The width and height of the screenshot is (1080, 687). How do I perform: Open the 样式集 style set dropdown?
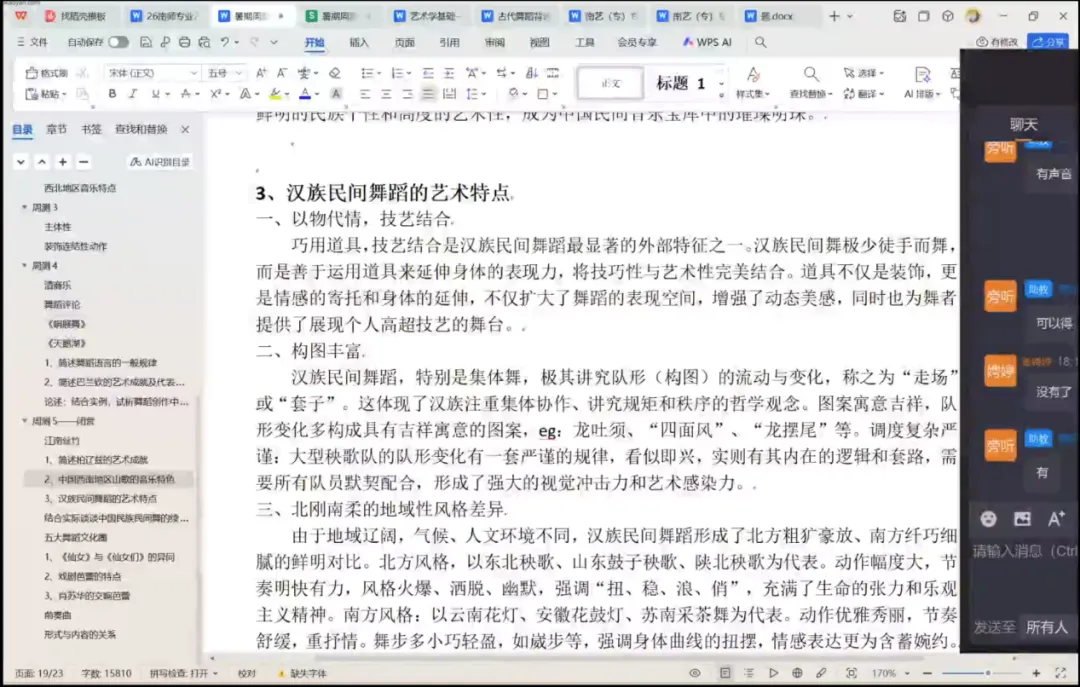(x=753, y=83)
